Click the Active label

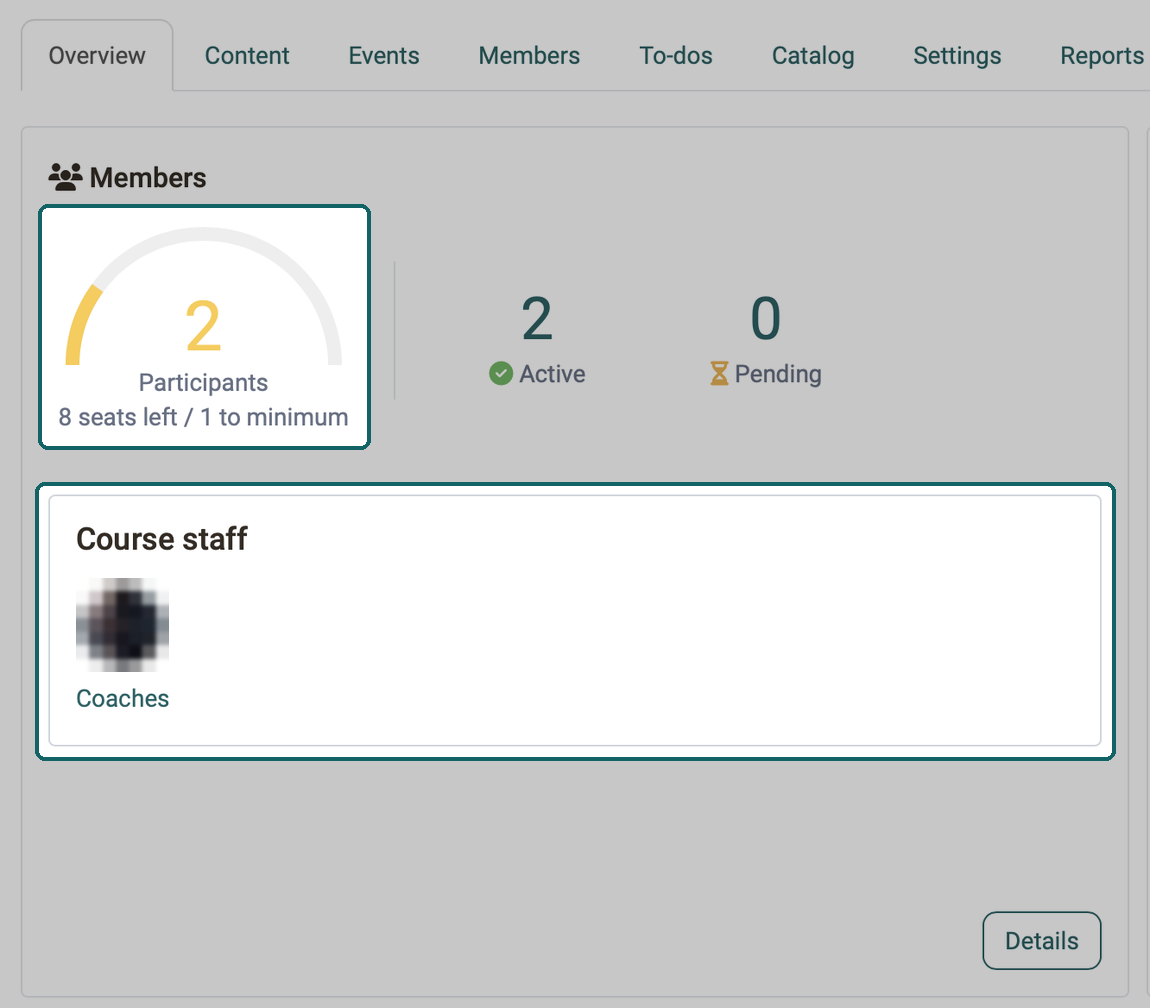[552, 374]
